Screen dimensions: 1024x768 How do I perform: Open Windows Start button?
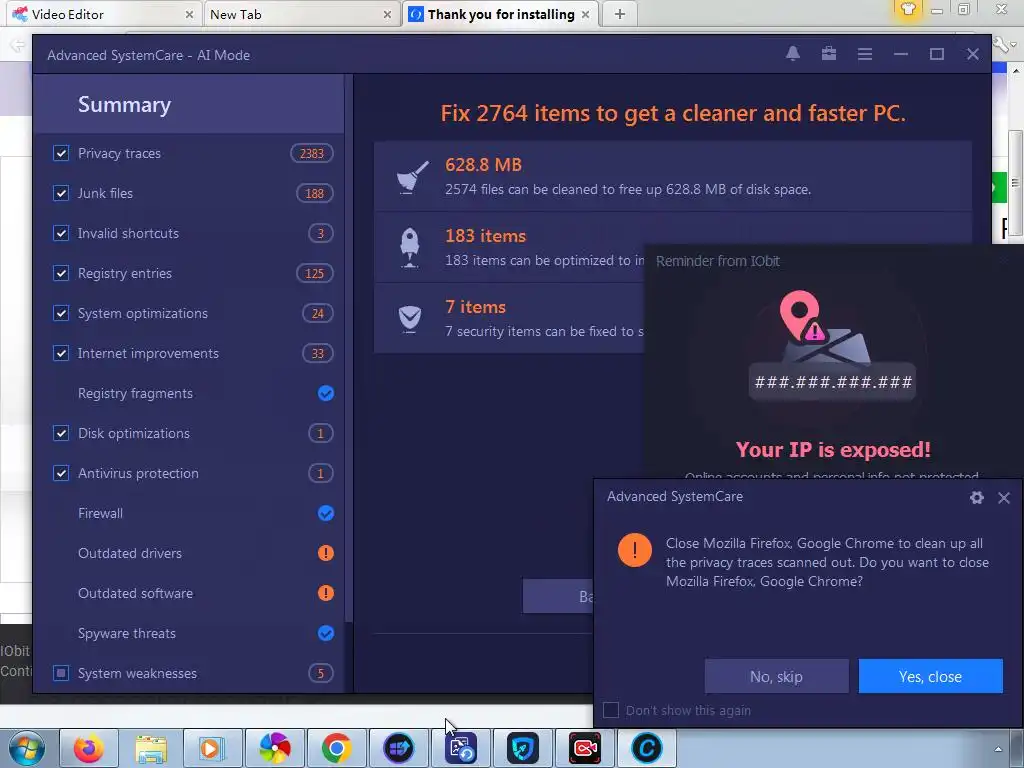[x=26, y=748]
